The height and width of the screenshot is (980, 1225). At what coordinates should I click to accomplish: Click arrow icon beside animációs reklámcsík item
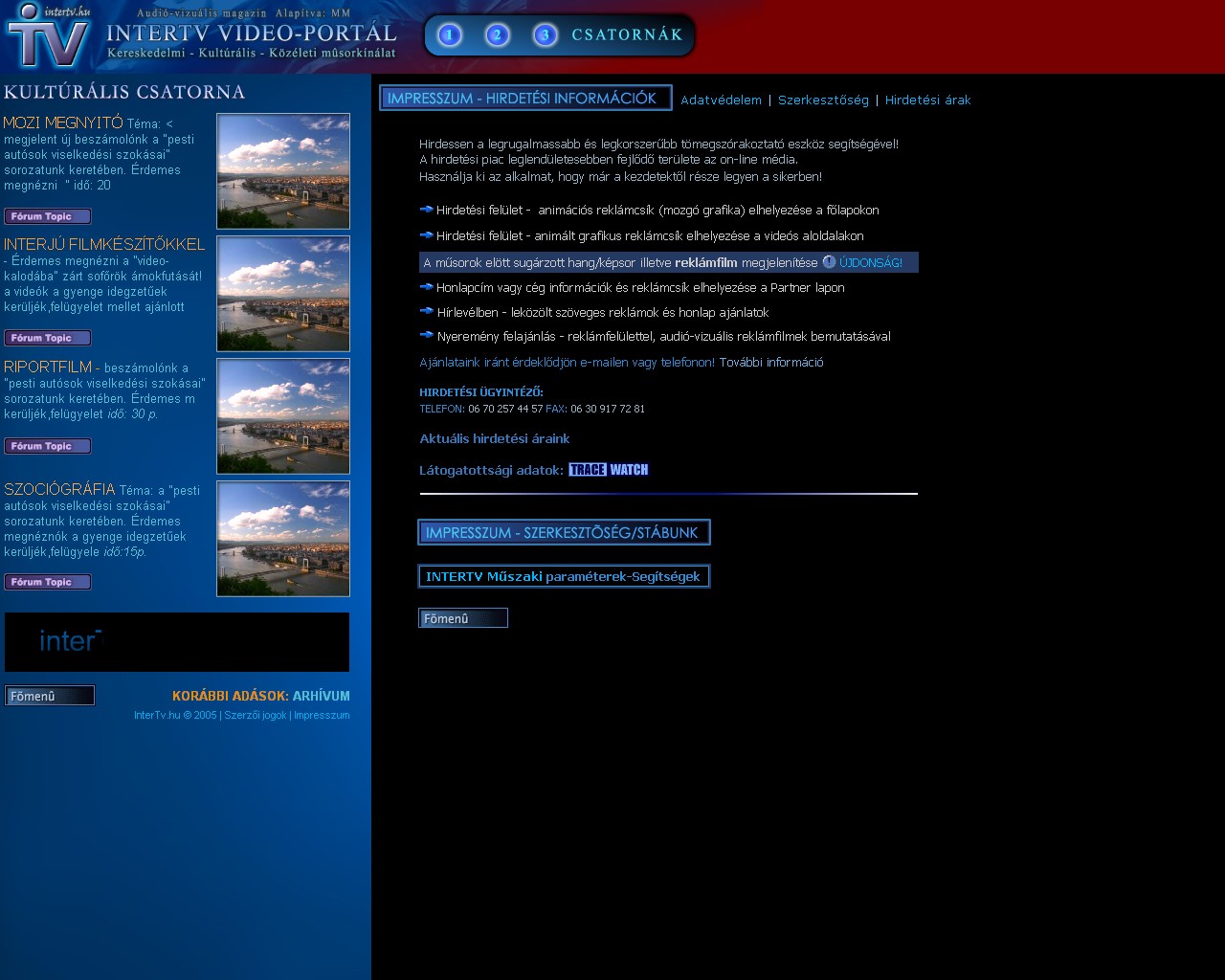tap(427, 209)
